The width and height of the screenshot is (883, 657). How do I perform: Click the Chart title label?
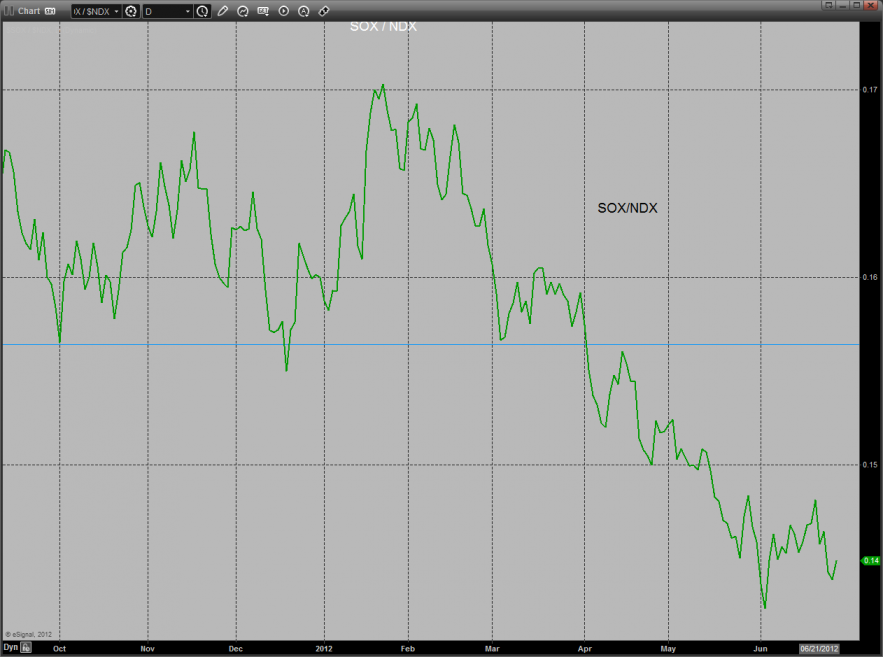click(x=29, y=11)
